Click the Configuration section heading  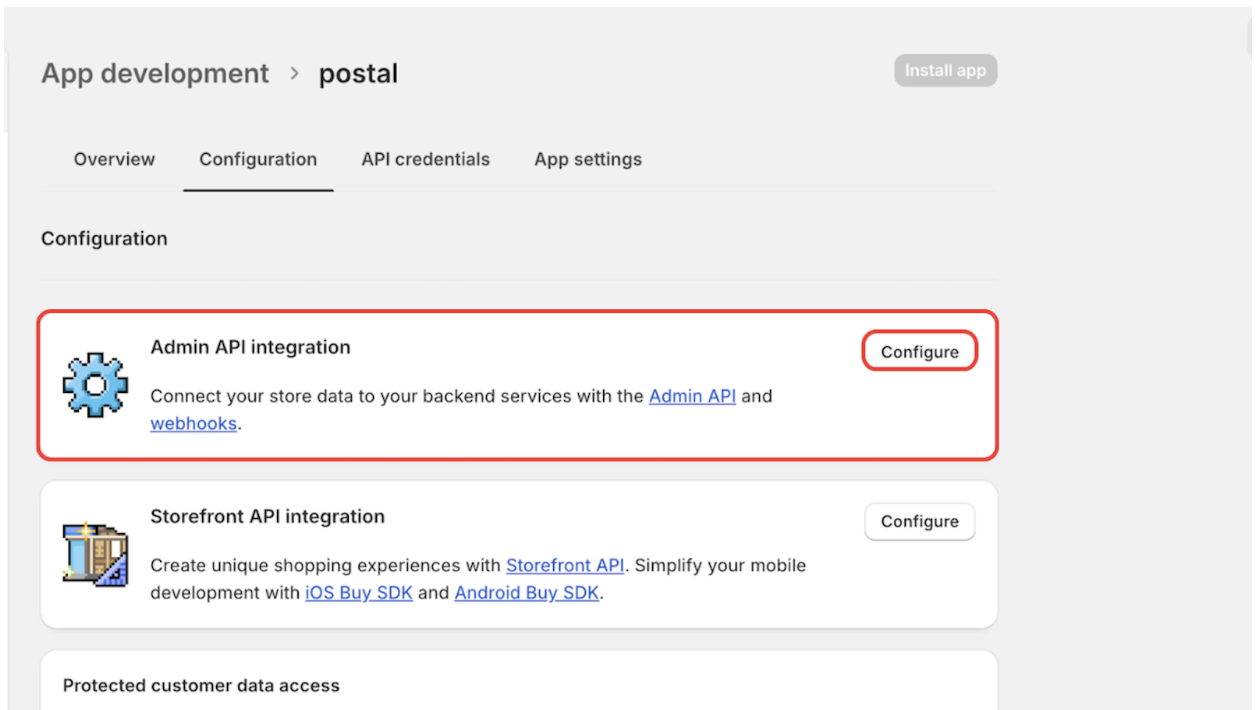pos(104,238)
